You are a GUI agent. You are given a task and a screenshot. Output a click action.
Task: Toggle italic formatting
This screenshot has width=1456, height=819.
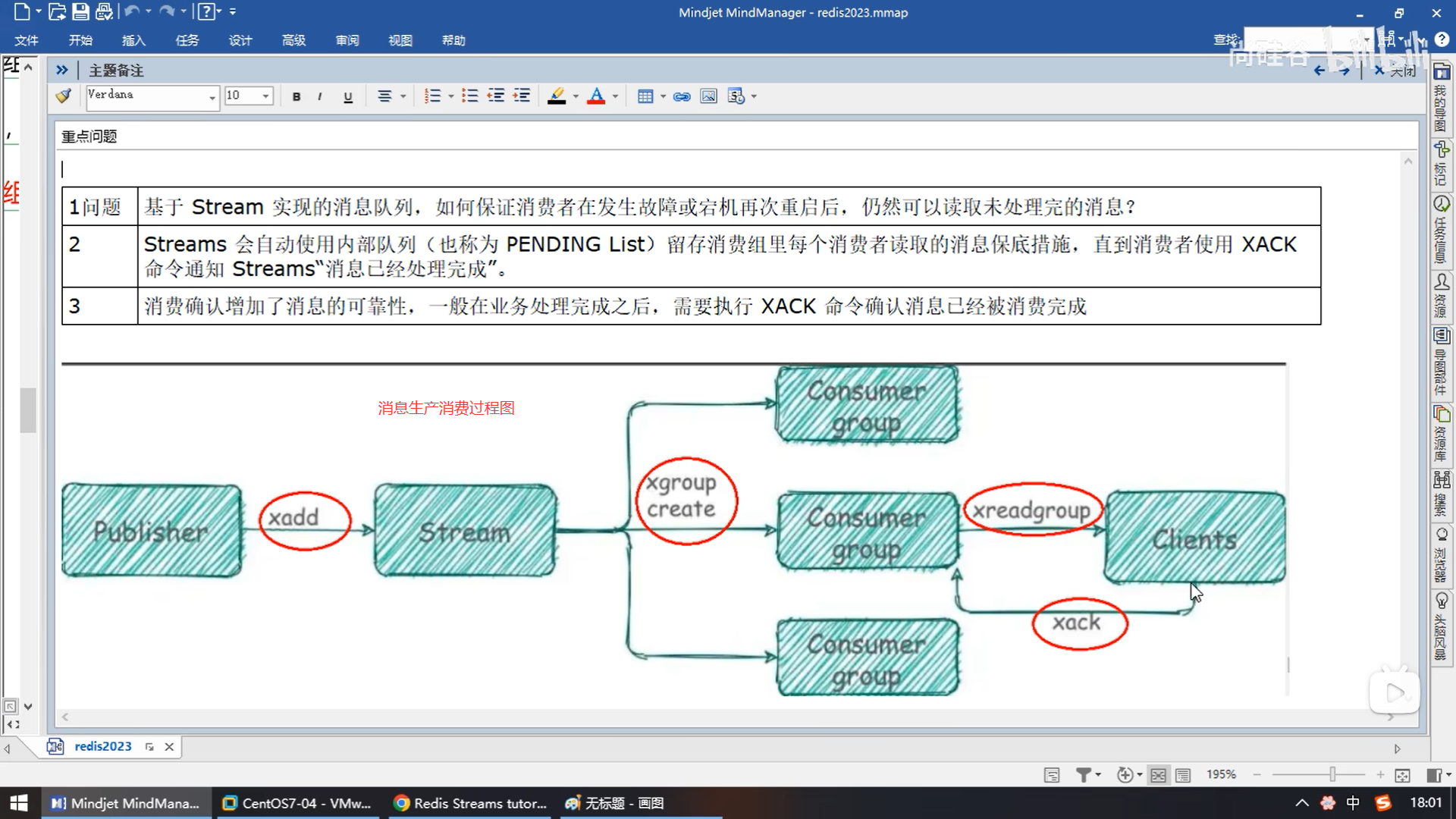pyautogui.click(x=320, y=96)
